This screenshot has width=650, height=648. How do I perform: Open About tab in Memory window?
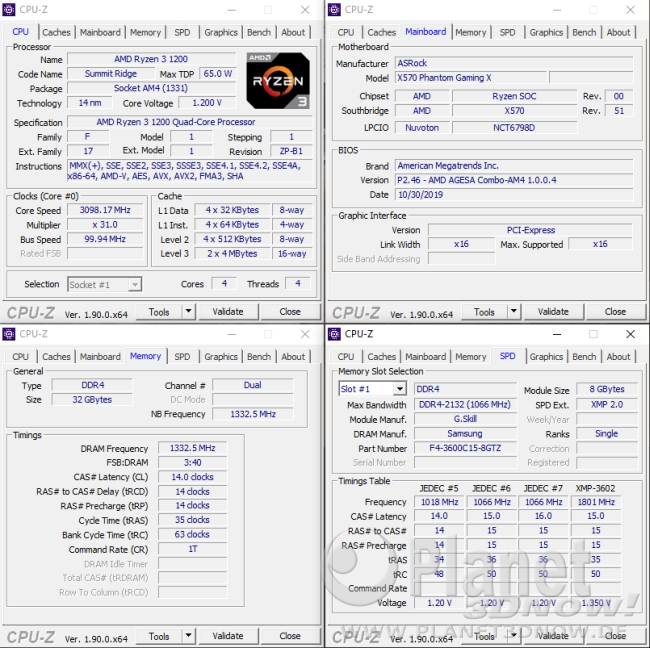(x=293, y=357)
